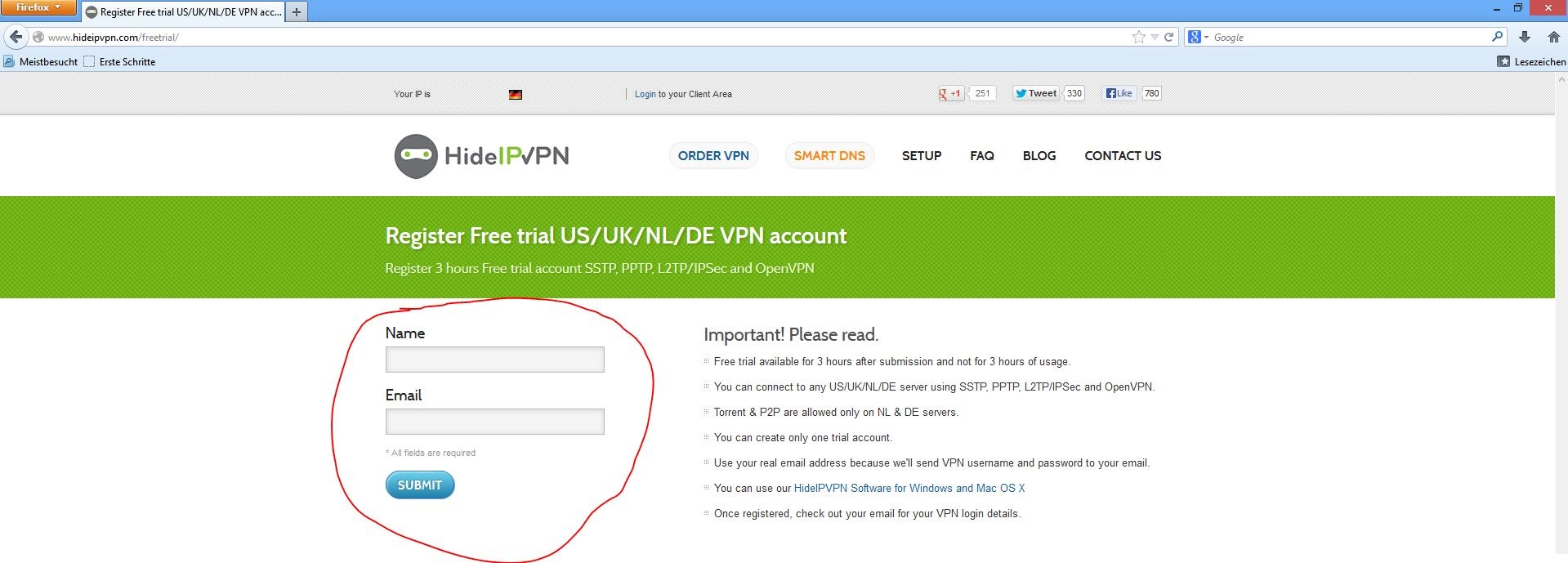The image size is (1568, 563).
Task: Click the Google +1 button
Action: point(951,93)
